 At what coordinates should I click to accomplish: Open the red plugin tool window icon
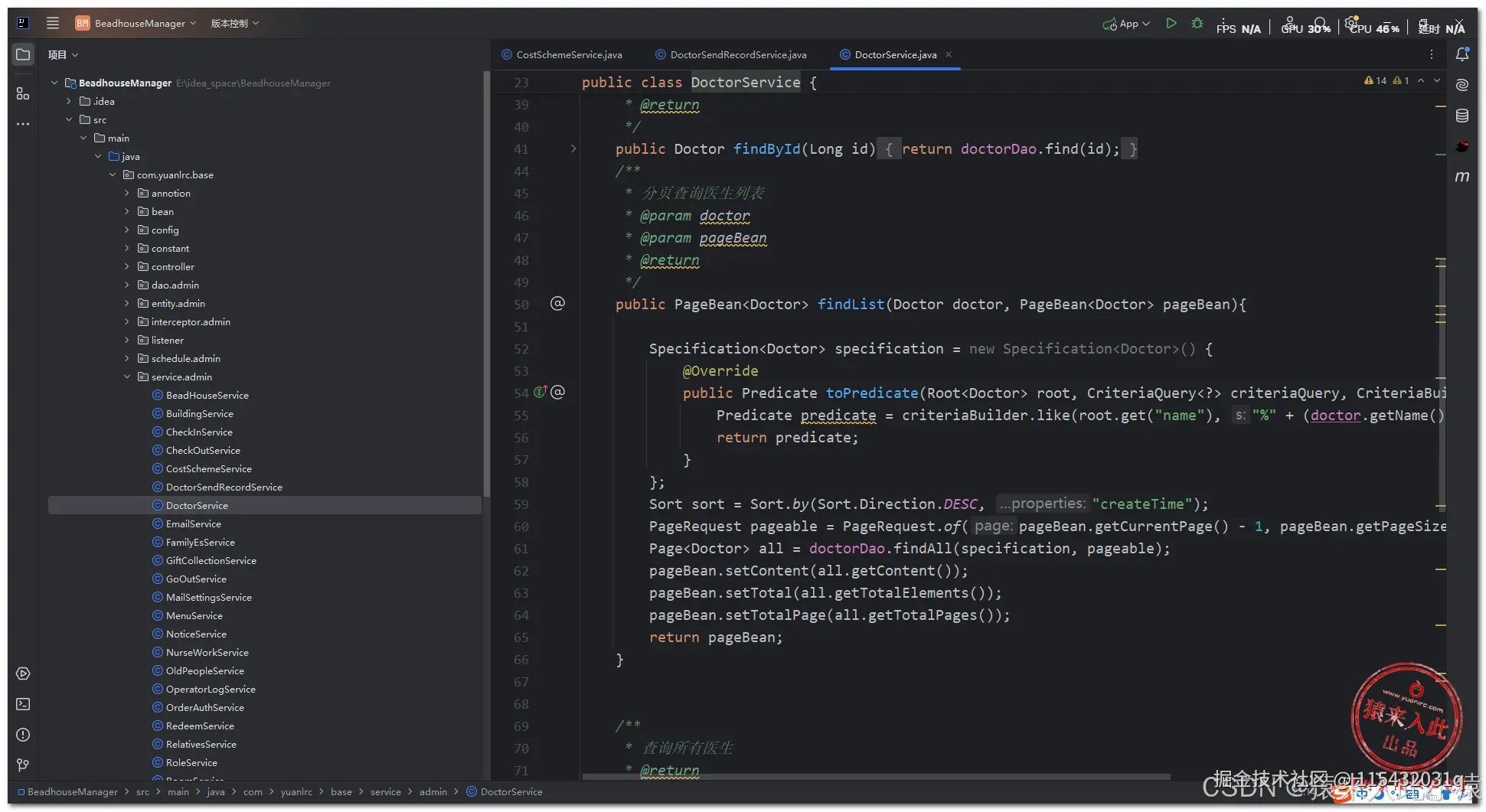(x=1462, y=146)
